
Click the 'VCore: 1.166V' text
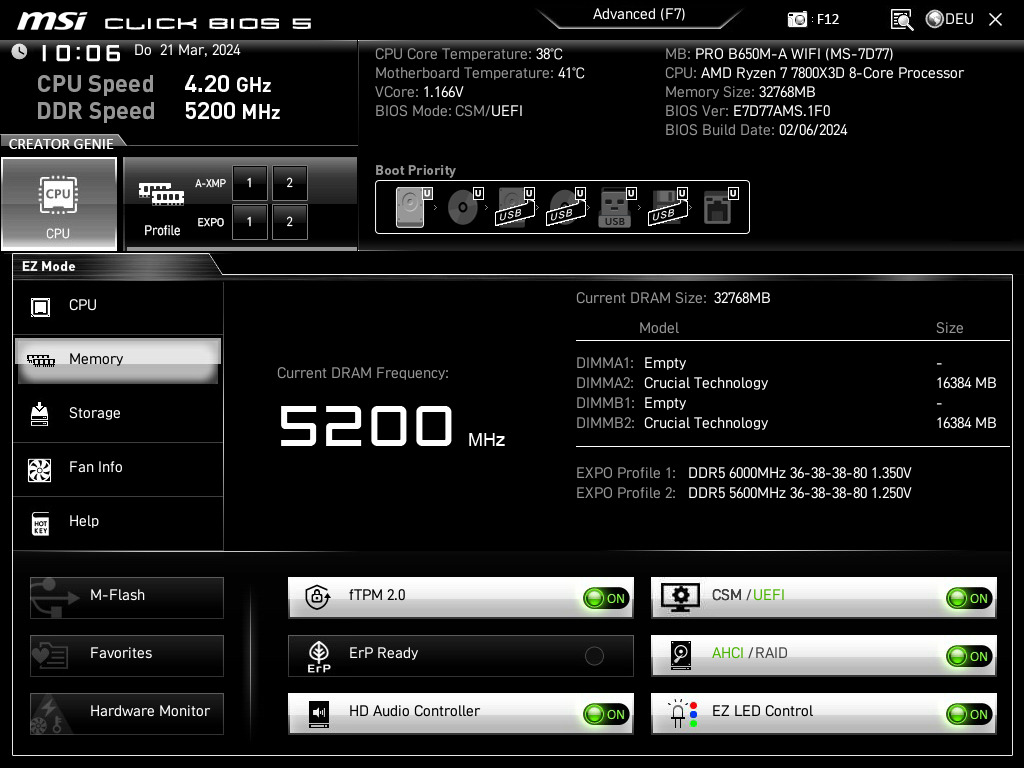point(419,92)
